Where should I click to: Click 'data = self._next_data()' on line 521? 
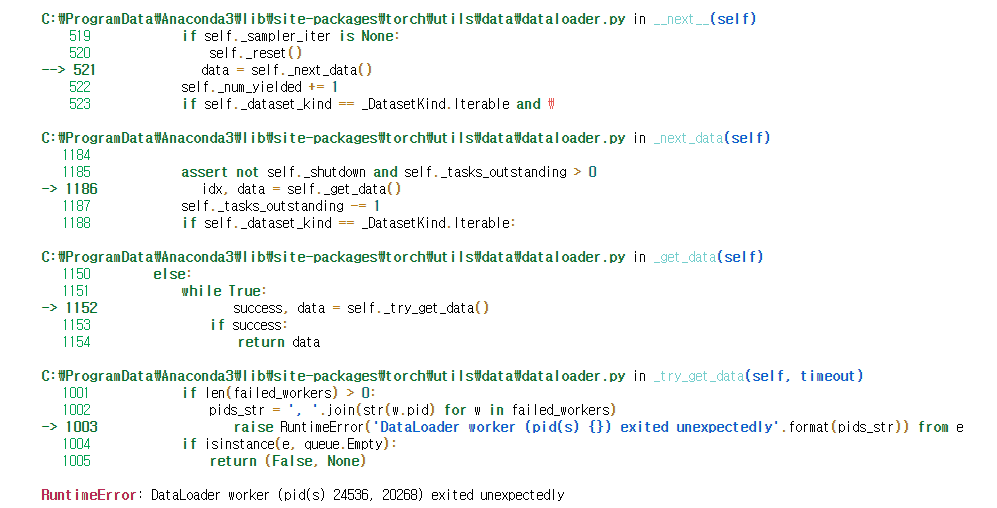287,70
